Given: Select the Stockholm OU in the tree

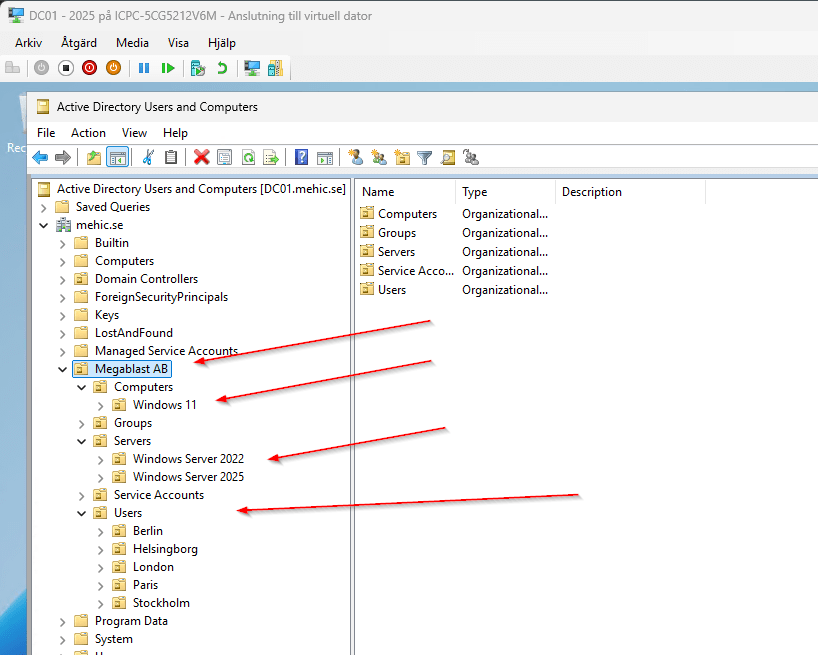Looking at the screenshot, I should [160, 603].
